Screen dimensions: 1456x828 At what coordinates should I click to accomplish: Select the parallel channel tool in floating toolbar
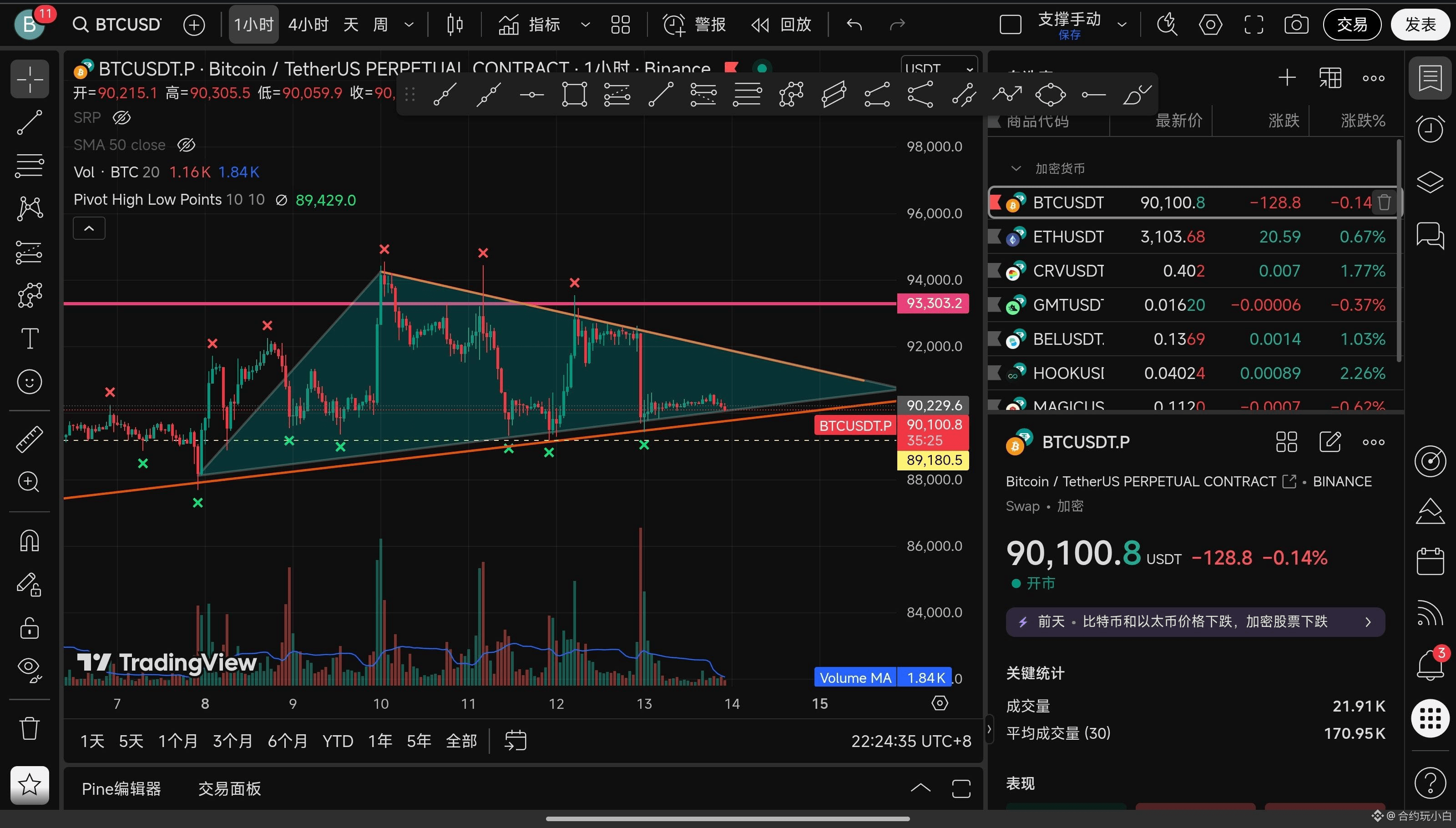(x=834, y=95)
